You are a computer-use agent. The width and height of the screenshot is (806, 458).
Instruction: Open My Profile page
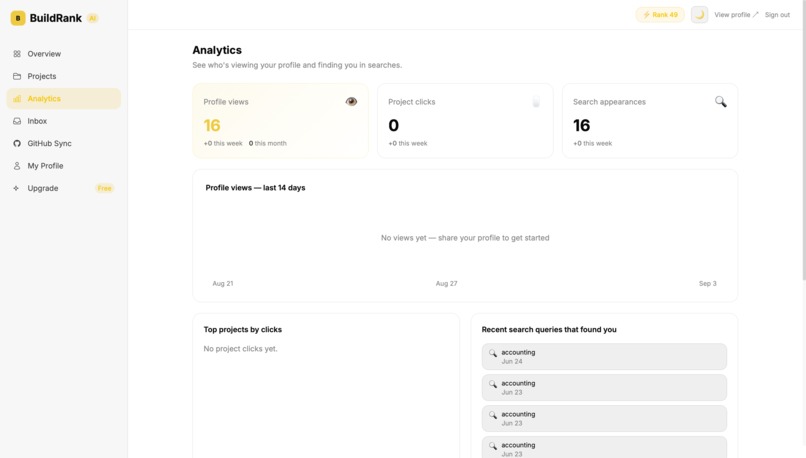click(64, 166)
